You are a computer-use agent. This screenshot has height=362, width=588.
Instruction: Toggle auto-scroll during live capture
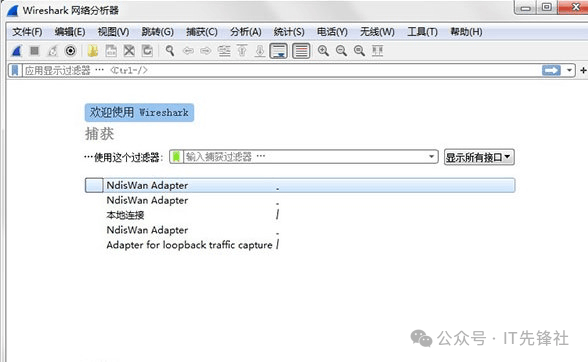click(279, 51)
